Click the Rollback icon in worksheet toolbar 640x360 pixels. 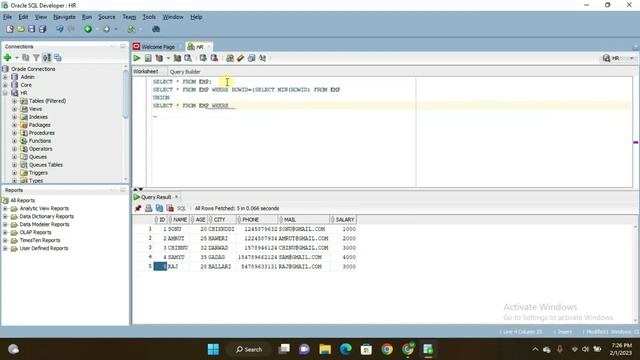(x=214, y=58)
